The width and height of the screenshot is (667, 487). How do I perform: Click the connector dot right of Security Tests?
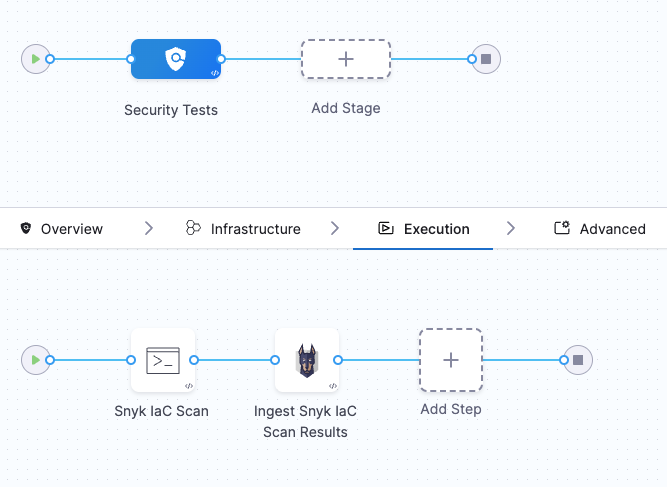pos(221,59)
